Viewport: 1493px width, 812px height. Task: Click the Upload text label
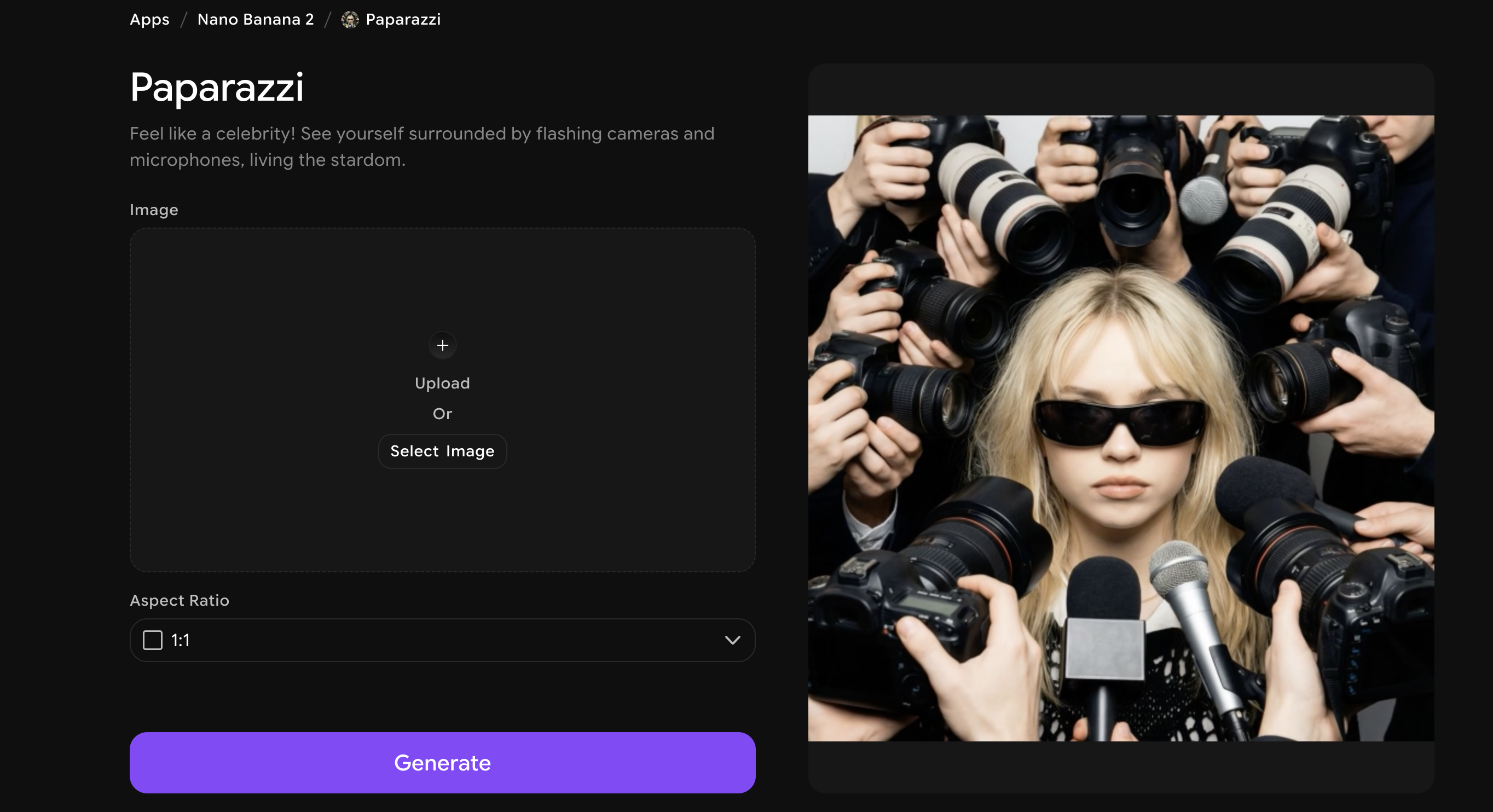[x=442, y=383]
